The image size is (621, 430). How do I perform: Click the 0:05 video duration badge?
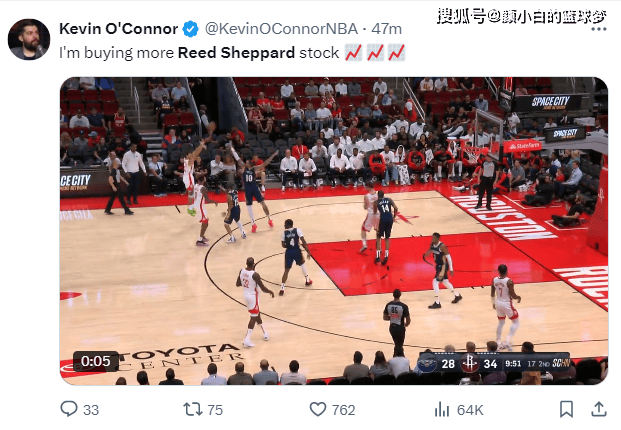click(x=96, y=361)
